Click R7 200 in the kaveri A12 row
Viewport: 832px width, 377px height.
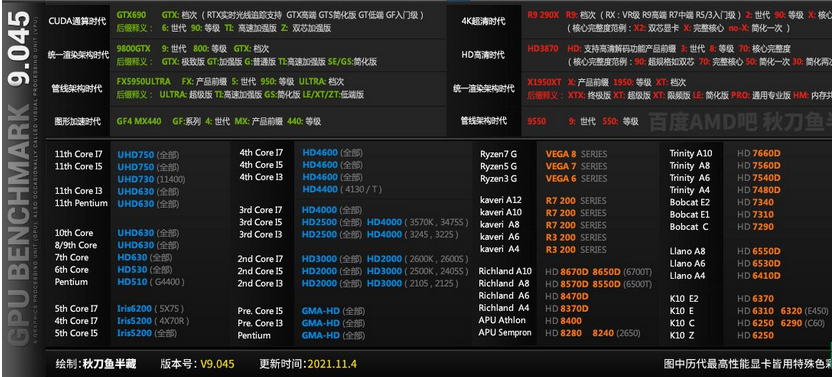point(561,201)
